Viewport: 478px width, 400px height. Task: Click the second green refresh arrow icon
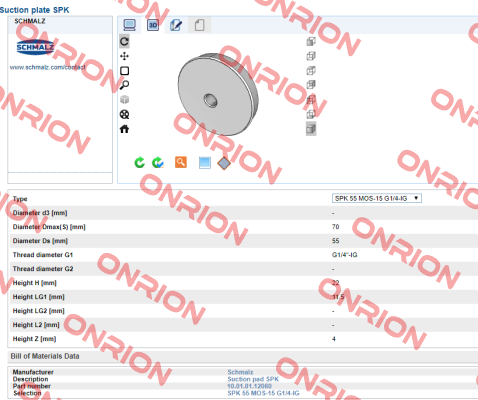pyautogui.click(x=158, y=162)
